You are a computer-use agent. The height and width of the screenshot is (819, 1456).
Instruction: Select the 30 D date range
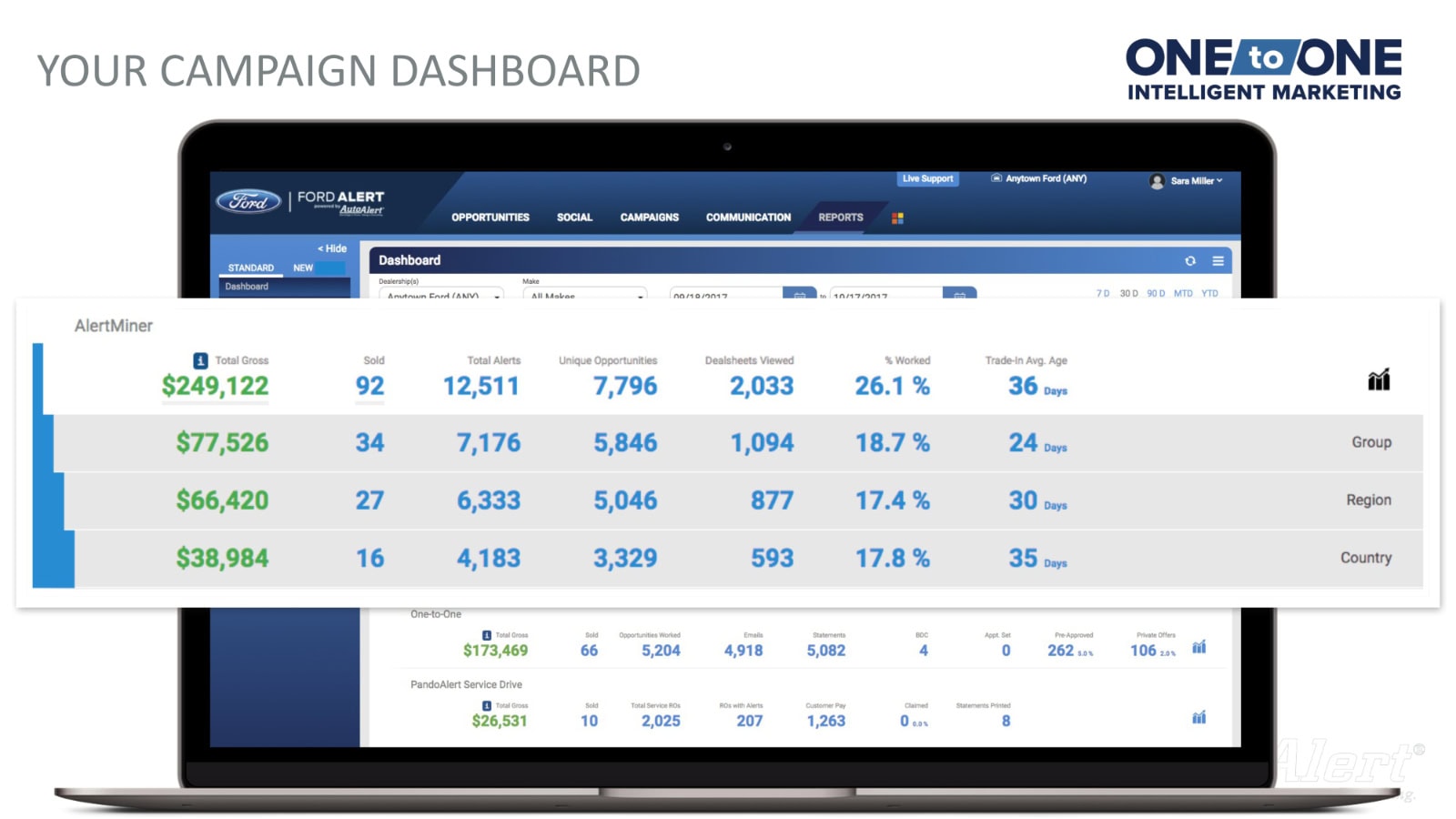click(x=1128, y=293)
